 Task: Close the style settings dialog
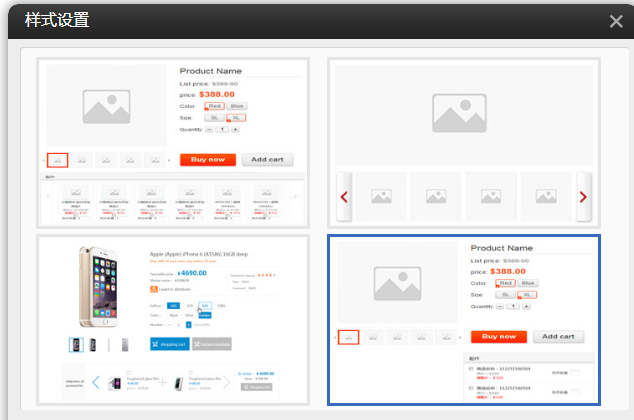616,20
